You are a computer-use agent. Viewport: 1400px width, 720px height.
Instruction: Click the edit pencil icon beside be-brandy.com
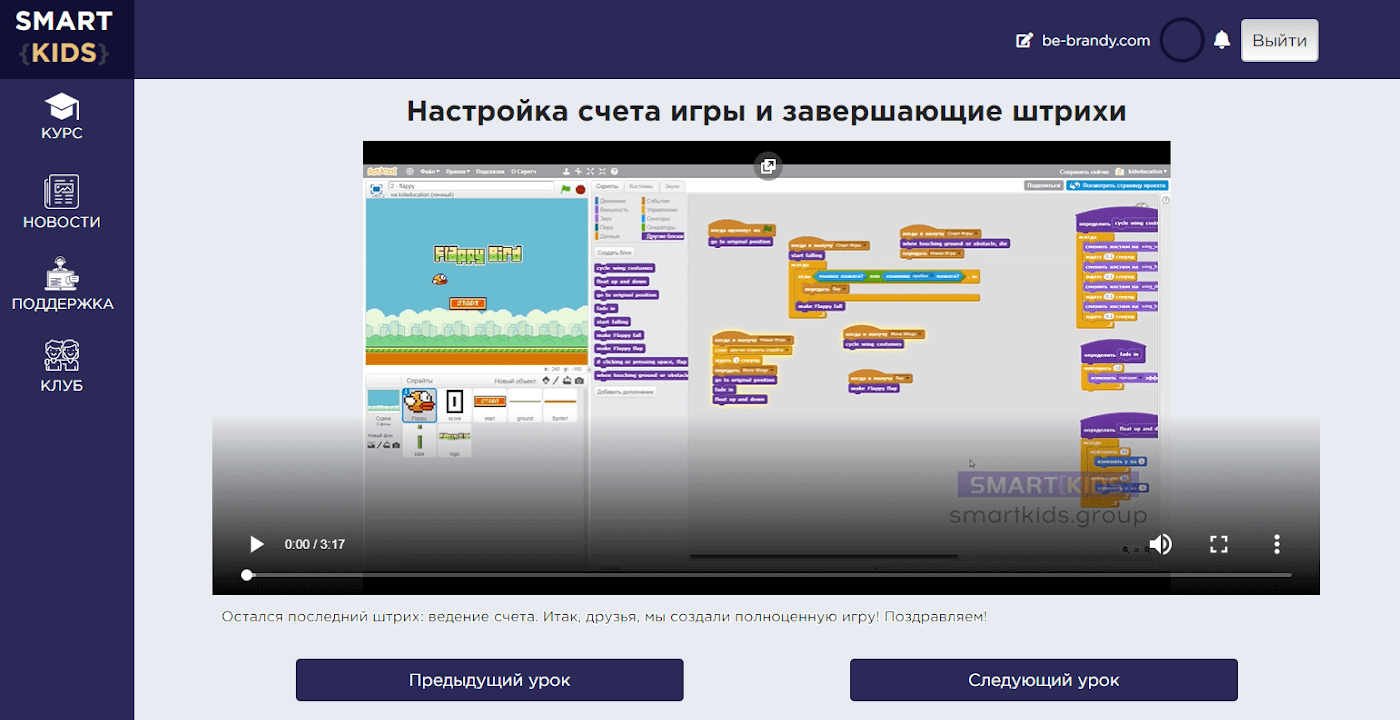pos(1024,41)
